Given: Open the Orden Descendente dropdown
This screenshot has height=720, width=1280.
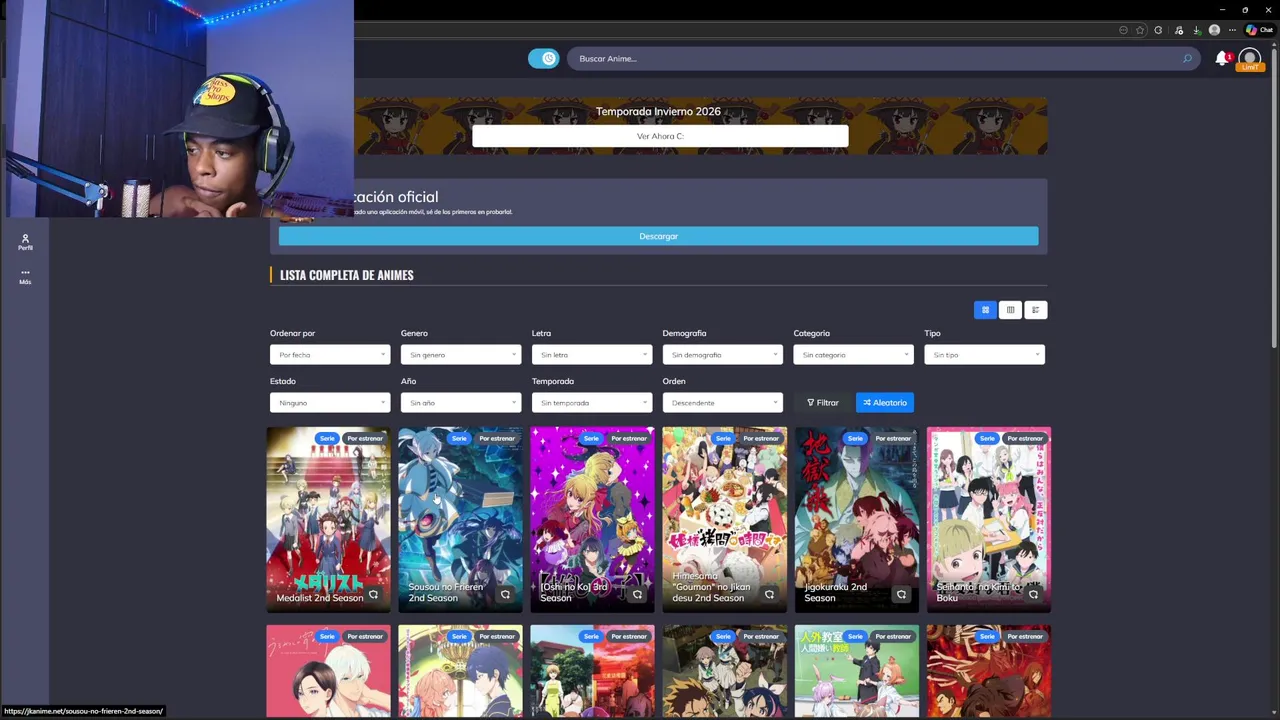Looking at the screenshot, I should (722, 403).
